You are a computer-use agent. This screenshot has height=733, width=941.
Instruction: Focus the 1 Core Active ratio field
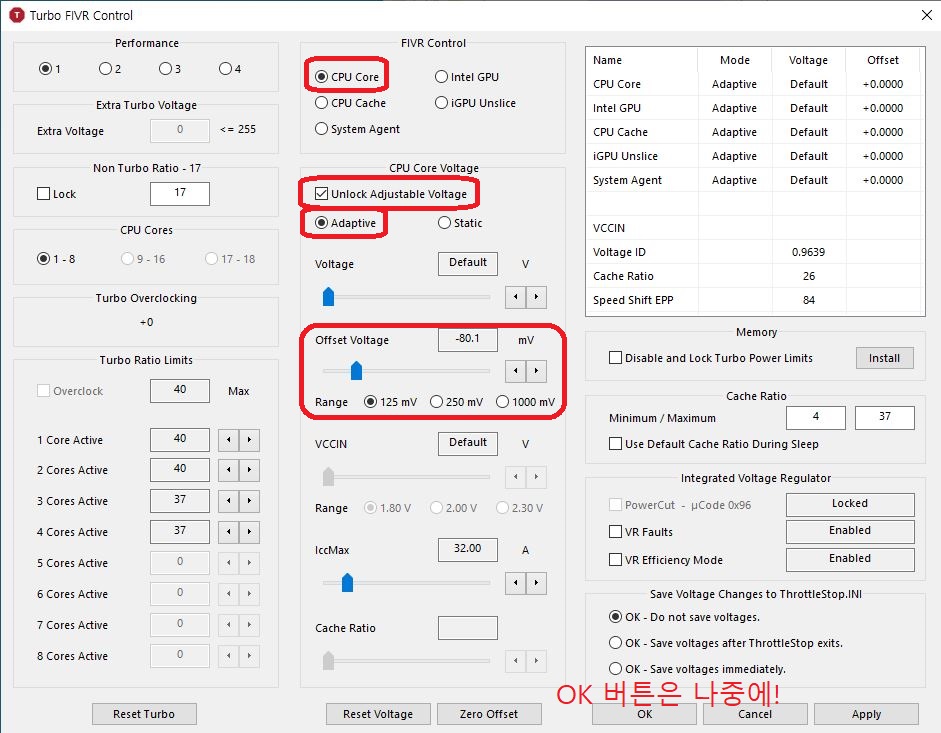pos(180,439)
